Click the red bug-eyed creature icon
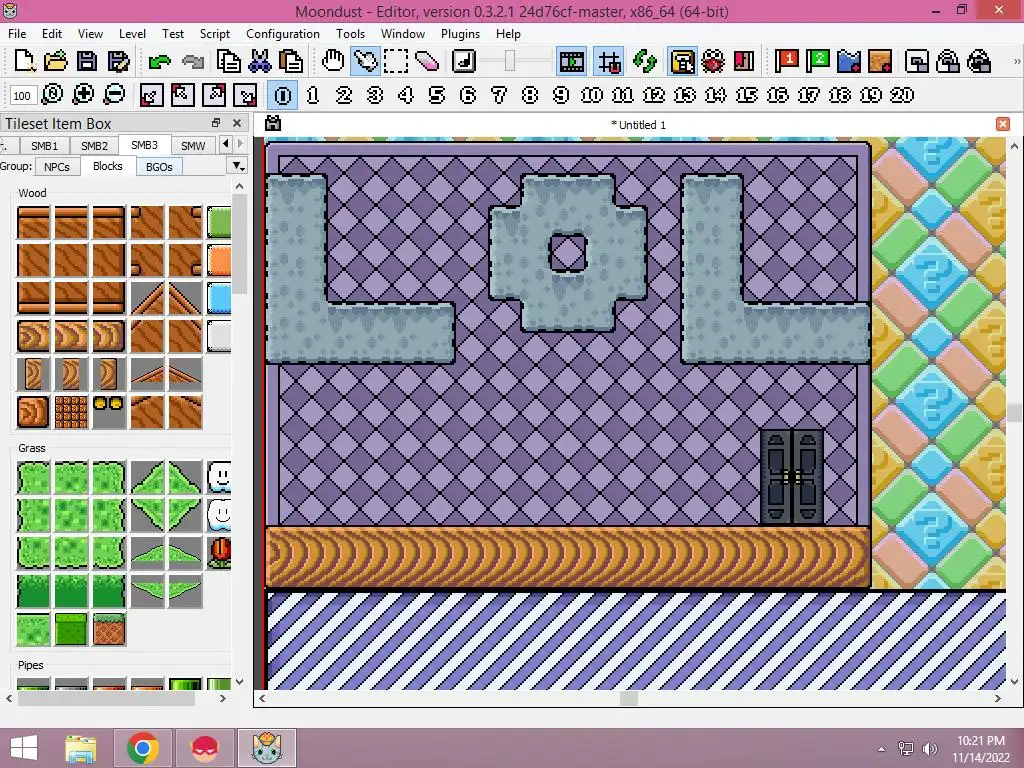Screen dimensions: 1024x768 coord(712,61)
